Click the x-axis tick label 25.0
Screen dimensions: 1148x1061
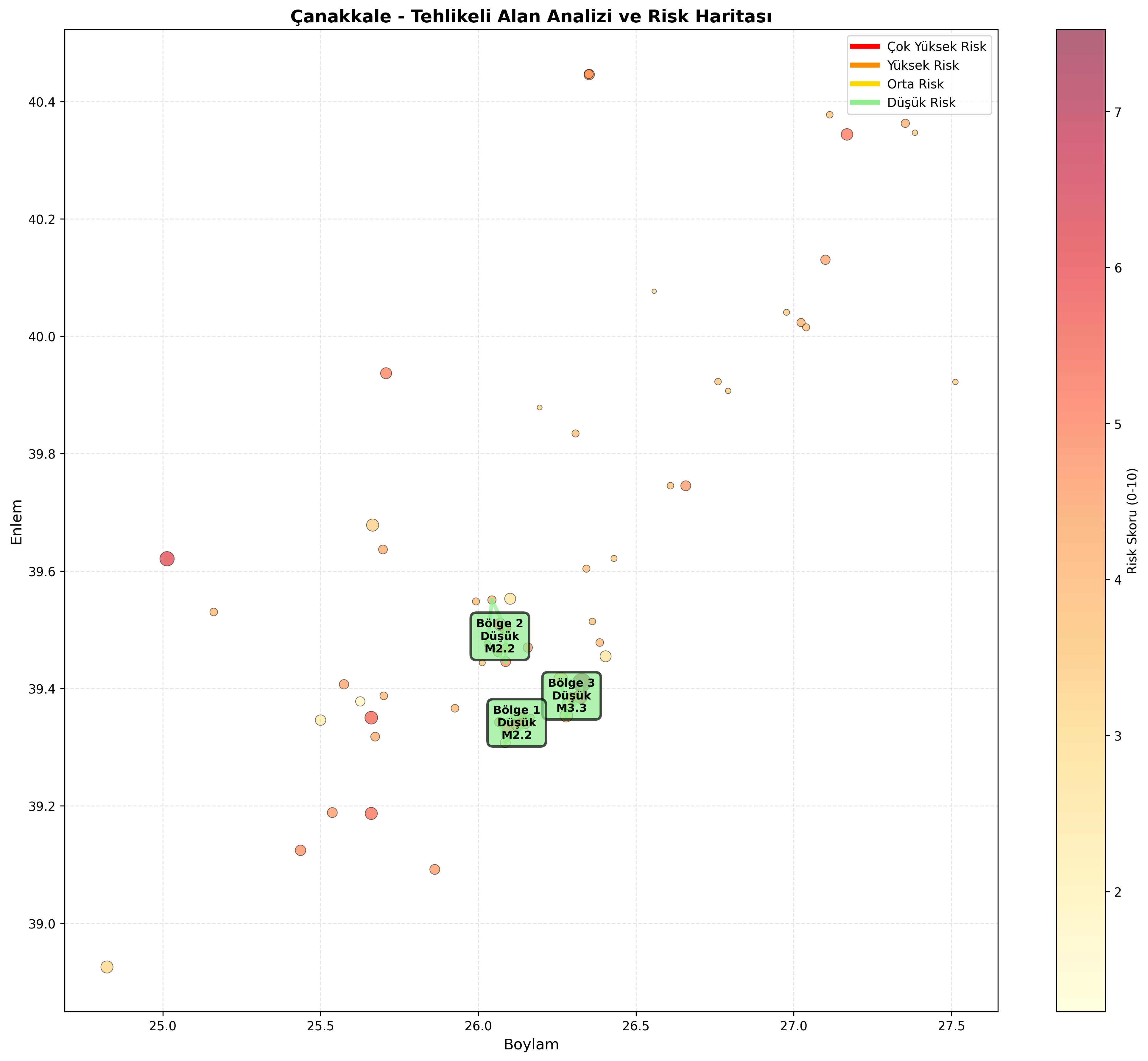click(x=163, y=1025)
